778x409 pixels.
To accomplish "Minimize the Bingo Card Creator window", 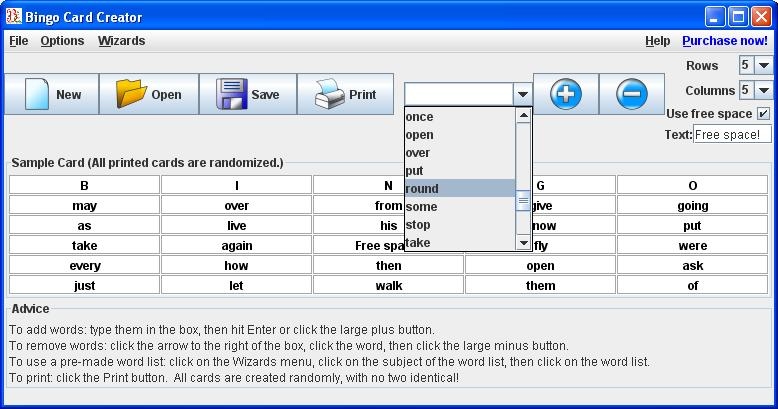I will 714,17.
